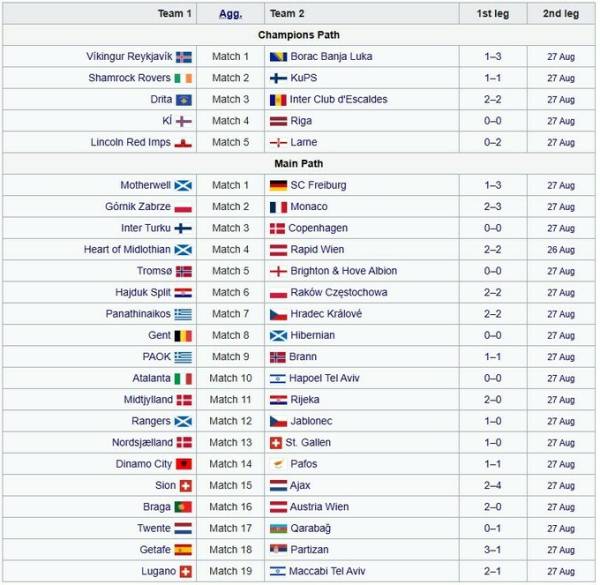Open Górnik Zabrze team link
Screen dimensions: 600x585
click(138, 207)
